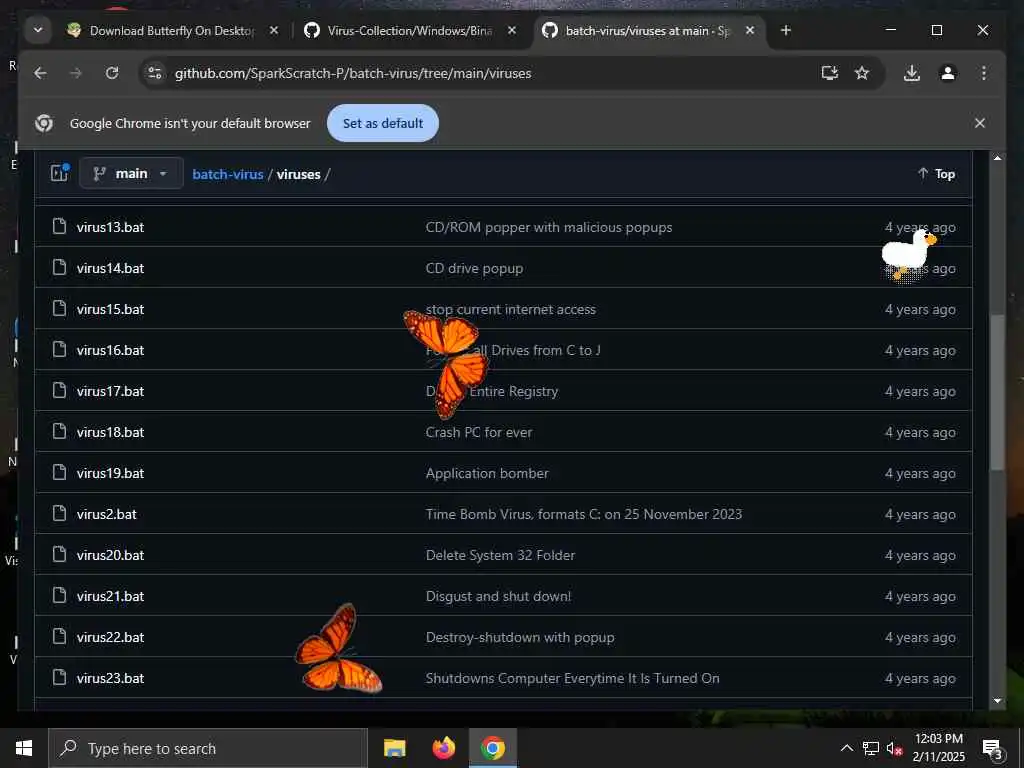
Task: Open virus21.bat file
Action: [x=110, y=596]
